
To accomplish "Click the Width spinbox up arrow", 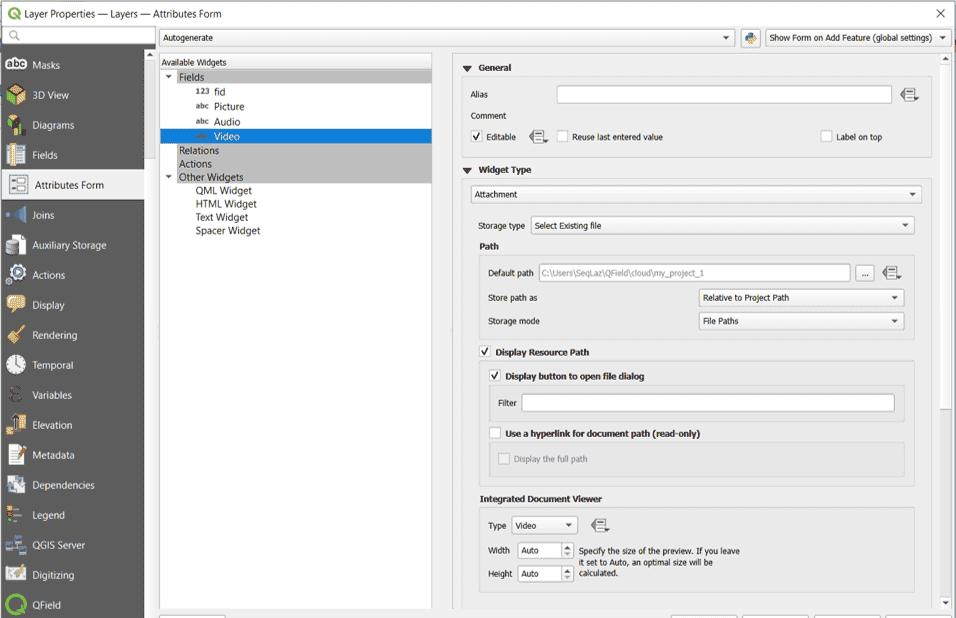I will coord(568,547).
